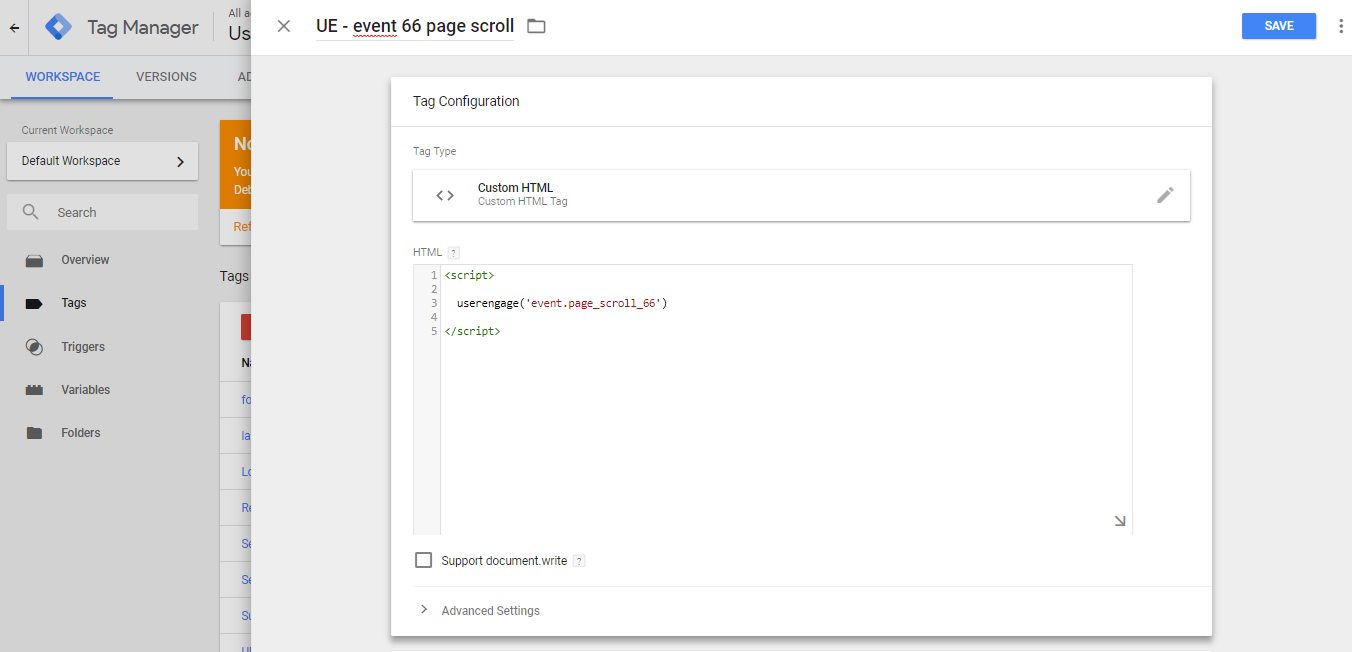Enable Support document.write checkbox
This screenshot has width=1352, height=652.
(x=423, y=560)
